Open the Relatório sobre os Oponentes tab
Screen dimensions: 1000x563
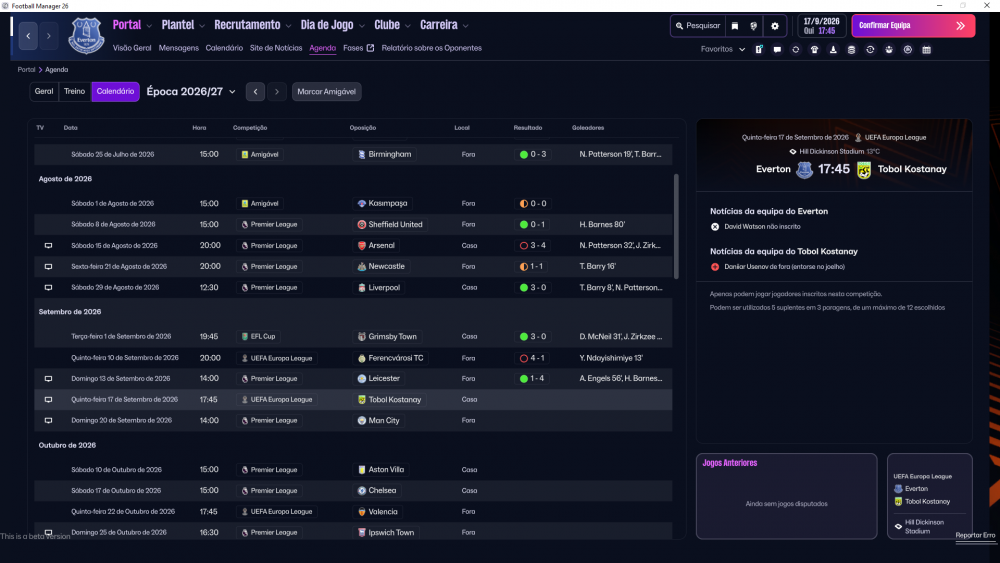(x=432, y=48)
